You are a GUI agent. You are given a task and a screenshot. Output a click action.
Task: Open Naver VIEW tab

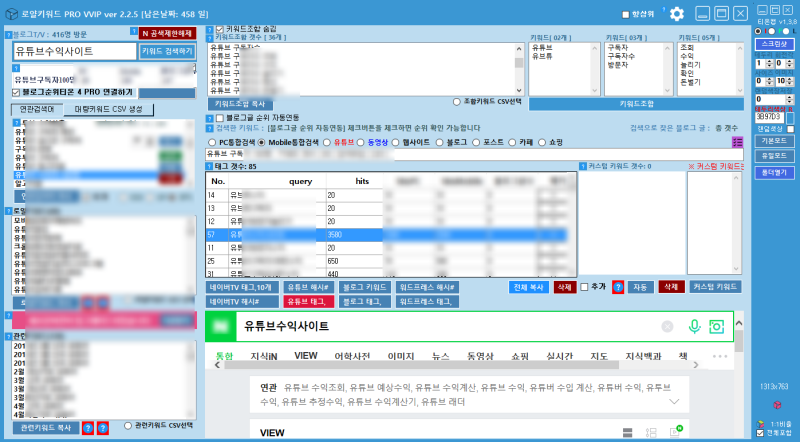tap(306, 356)
